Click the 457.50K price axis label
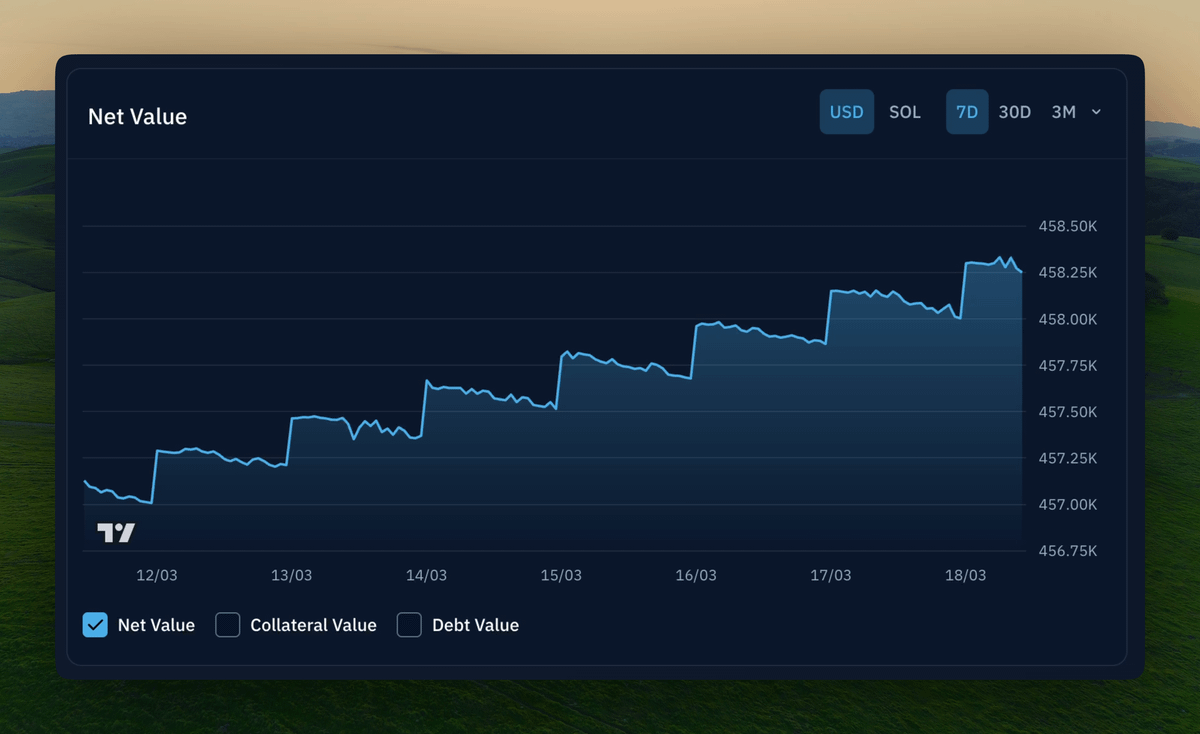The image size is (1200, 734). point(1068,412)
